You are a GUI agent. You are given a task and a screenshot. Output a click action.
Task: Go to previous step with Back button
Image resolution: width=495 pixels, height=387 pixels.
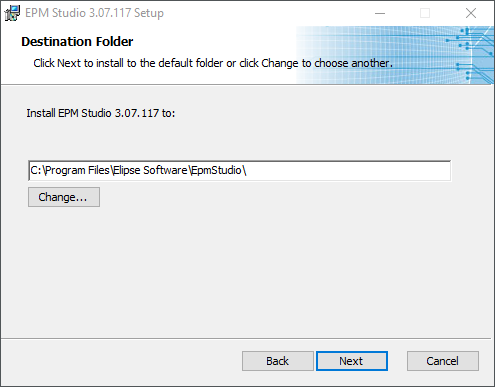(x=278, y=361)
